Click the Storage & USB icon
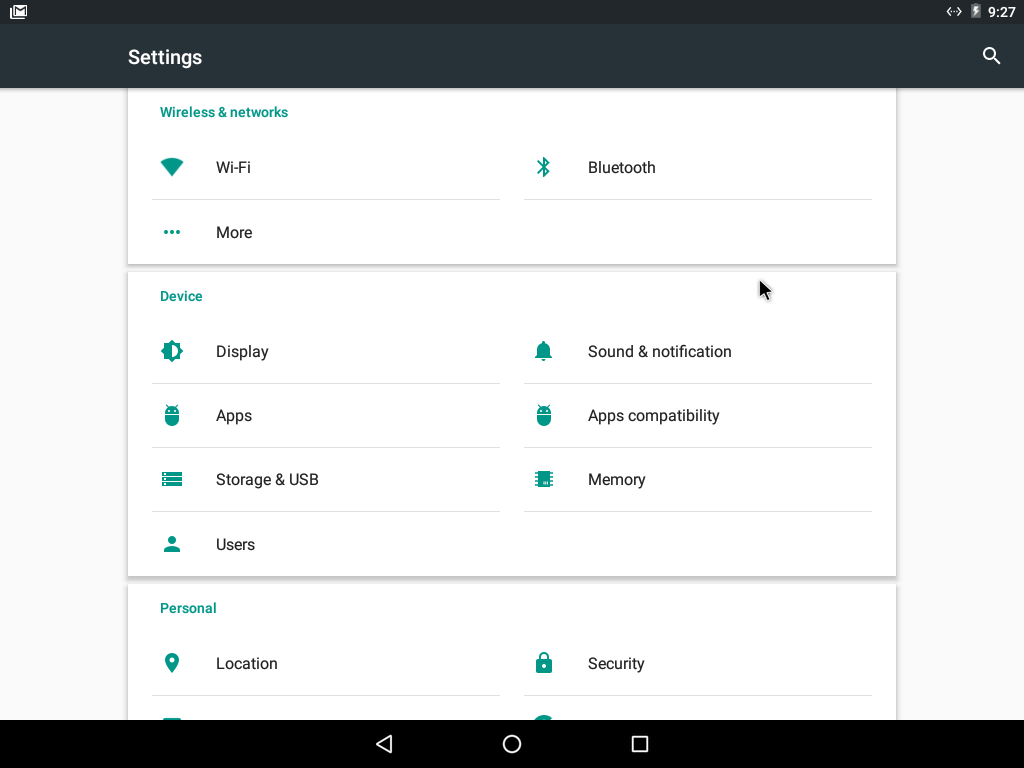The image size is (1024, 768). 171,479
